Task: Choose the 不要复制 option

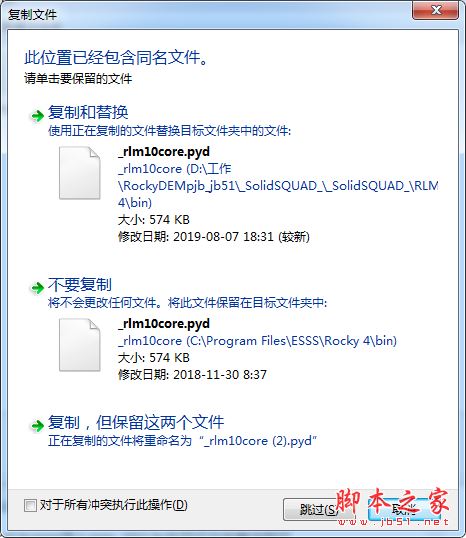Action: (x=80, y=284)
